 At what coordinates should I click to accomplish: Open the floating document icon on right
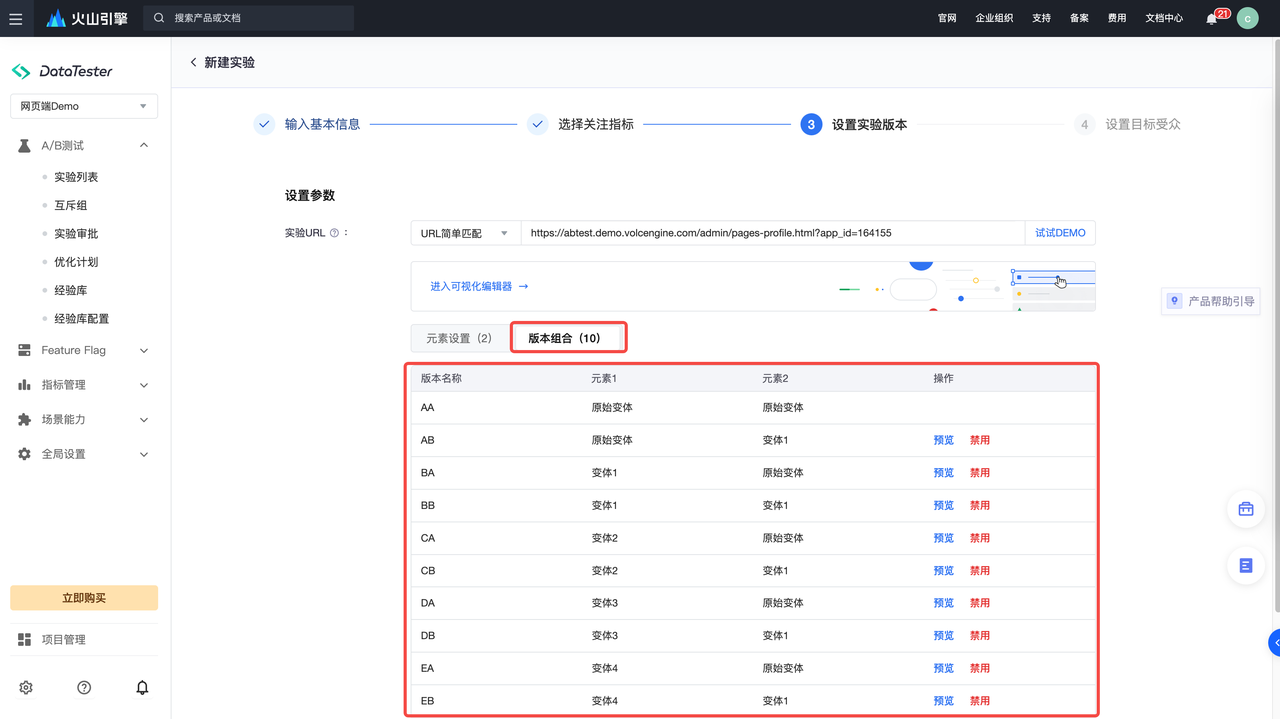pyautogui.click(x=1246, y=566)
